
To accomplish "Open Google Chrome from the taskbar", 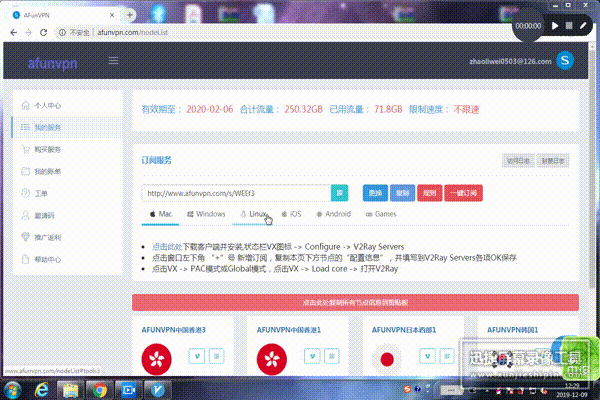I will (x=99, y=390).
